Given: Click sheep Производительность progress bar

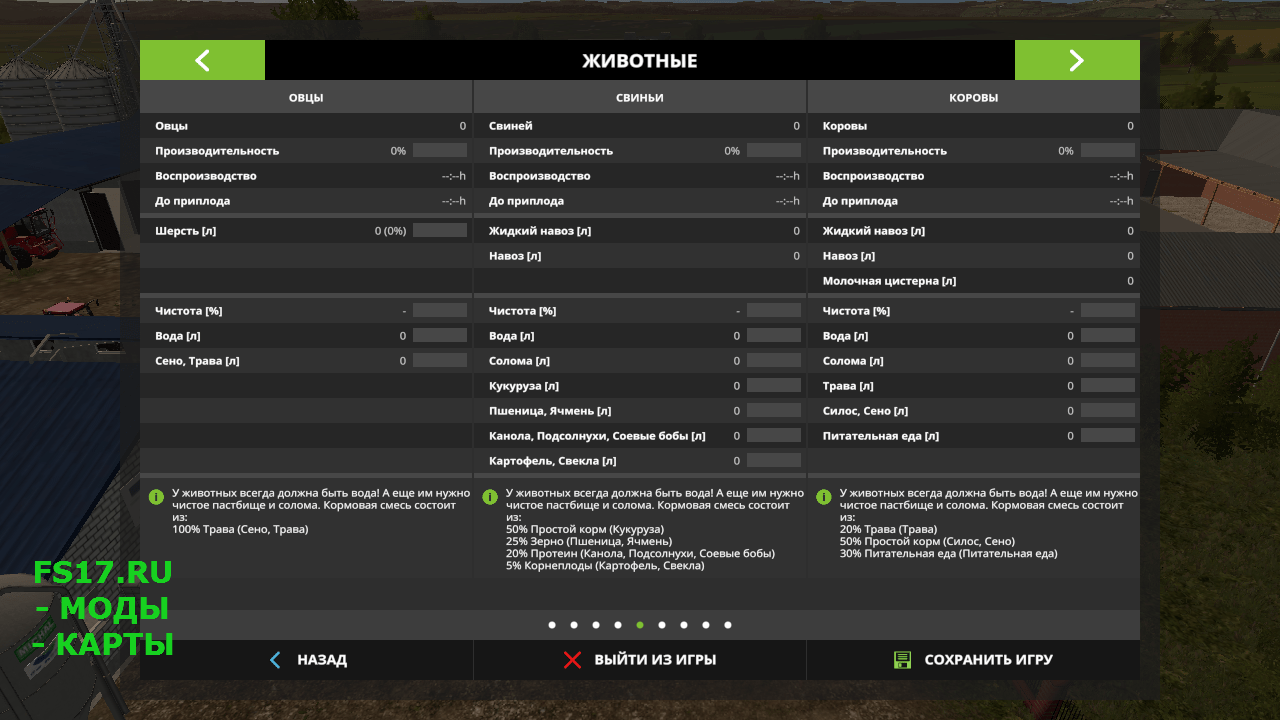Looking at the screenshot, I should point(440,151).
